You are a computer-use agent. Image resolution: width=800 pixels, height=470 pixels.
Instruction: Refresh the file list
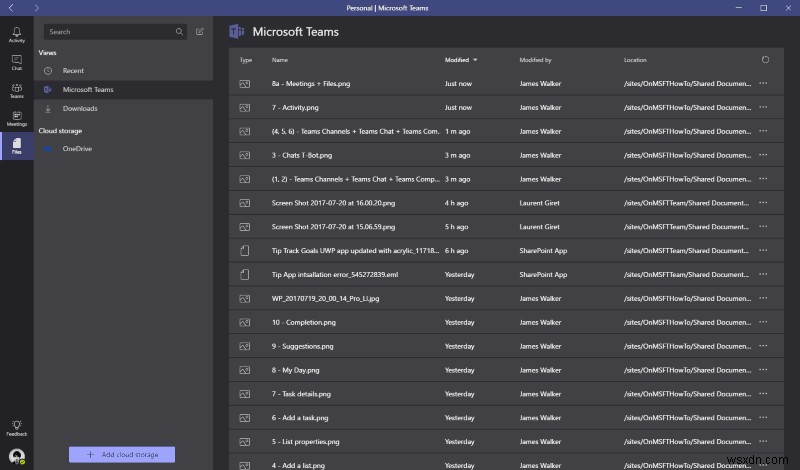click(x=765, y=60)
